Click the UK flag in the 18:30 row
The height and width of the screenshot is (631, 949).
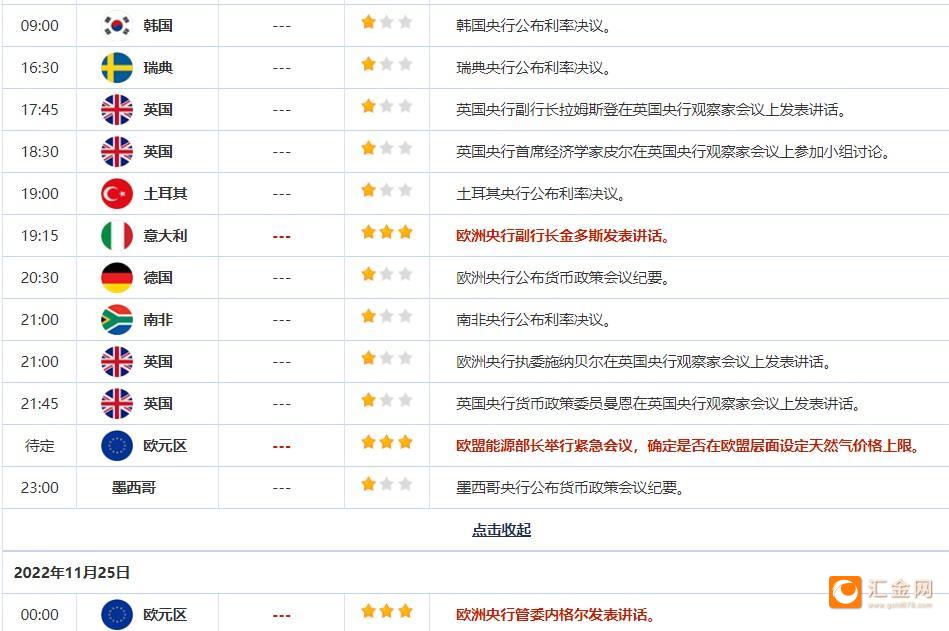pos(116,151)
